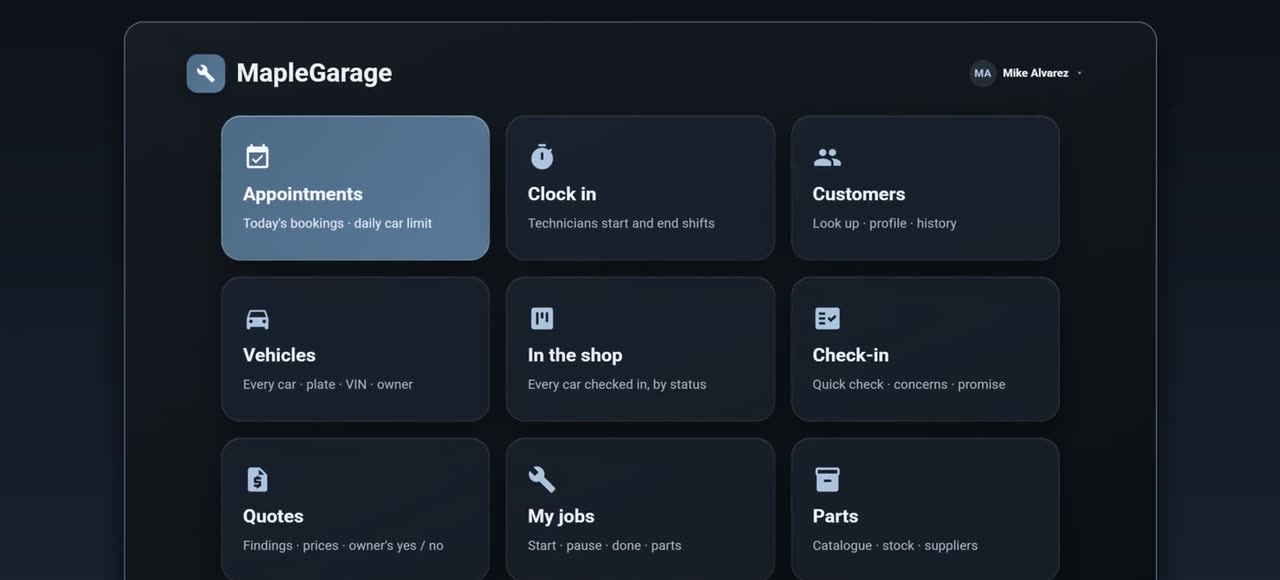Click "Quick check · concerns · promise" text
This screenshot has height=580, width=1280.
click(909, 384)
